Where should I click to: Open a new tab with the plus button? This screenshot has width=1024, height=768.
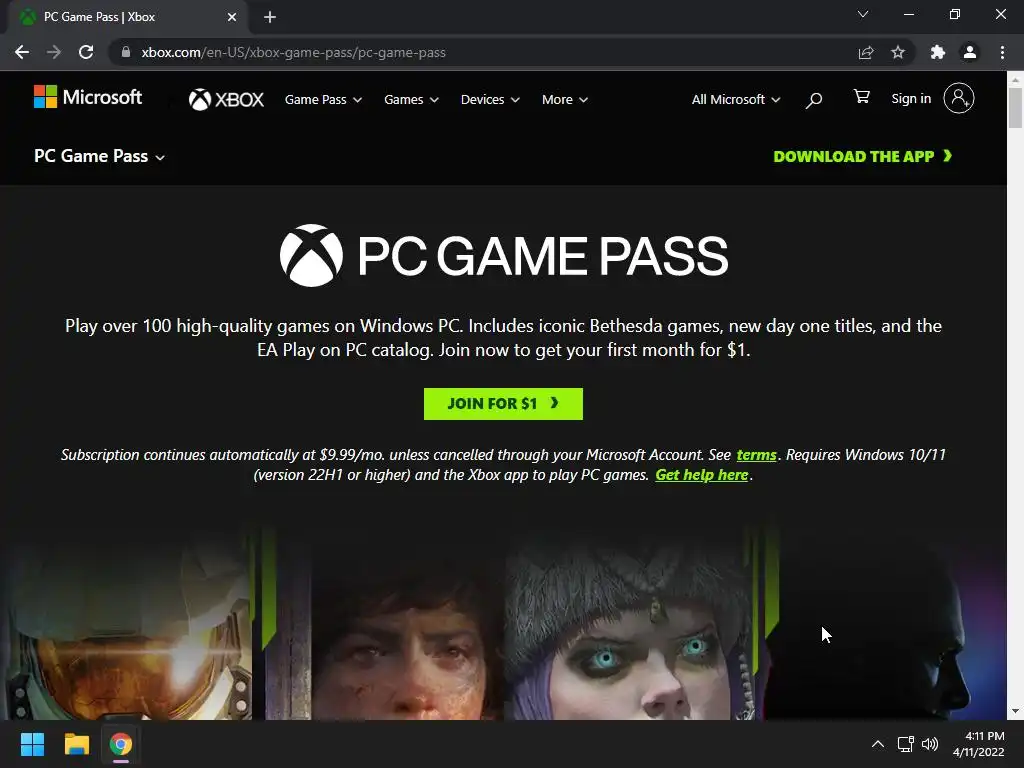coord(270,17)
